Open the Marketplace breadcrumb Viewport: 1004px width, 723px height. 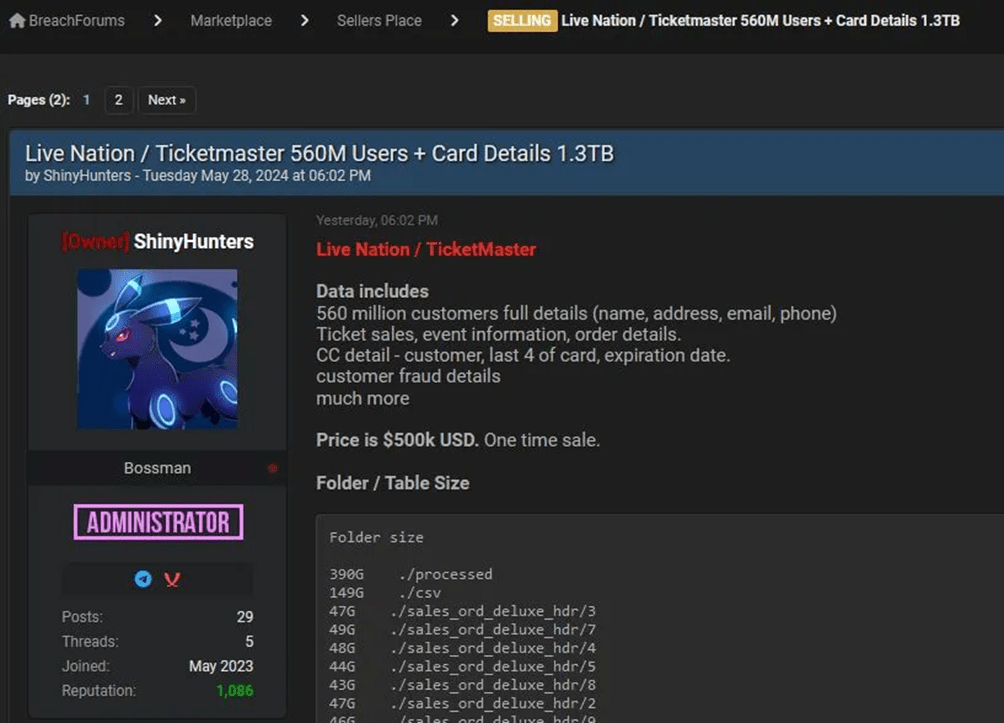click(231, 20)
